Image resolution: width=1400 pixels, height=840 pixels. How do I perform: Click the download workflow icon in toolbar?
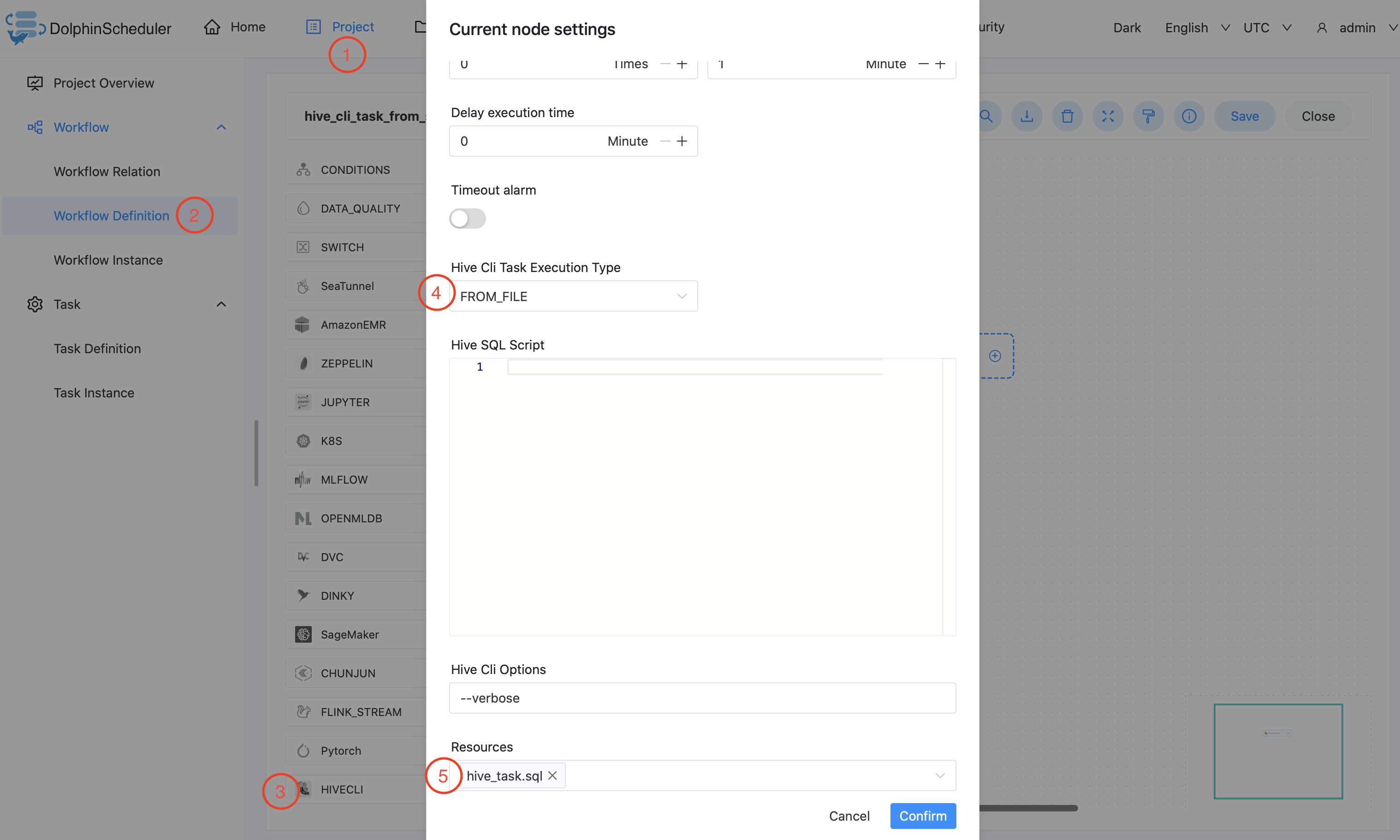click(x=1026, y=117)
